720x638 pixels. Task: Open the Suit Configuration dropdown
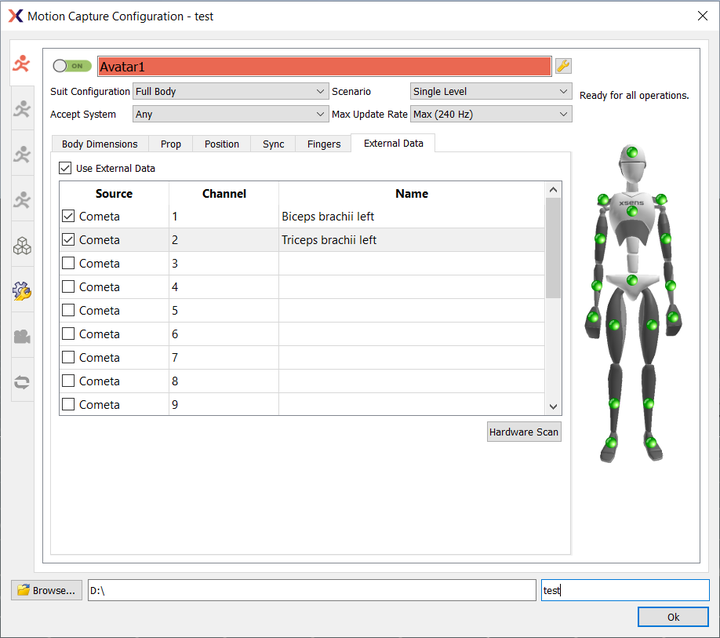pyautogui.click(x=231, y=91)
